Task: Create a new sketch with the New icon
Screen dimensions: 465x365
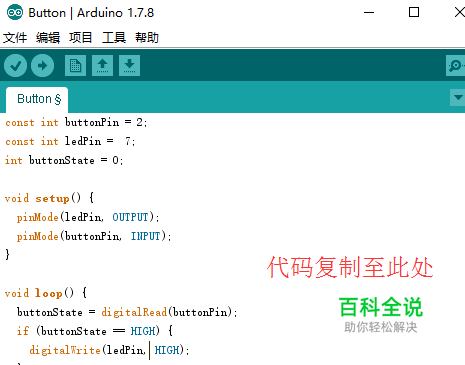Action: (75, 66)
